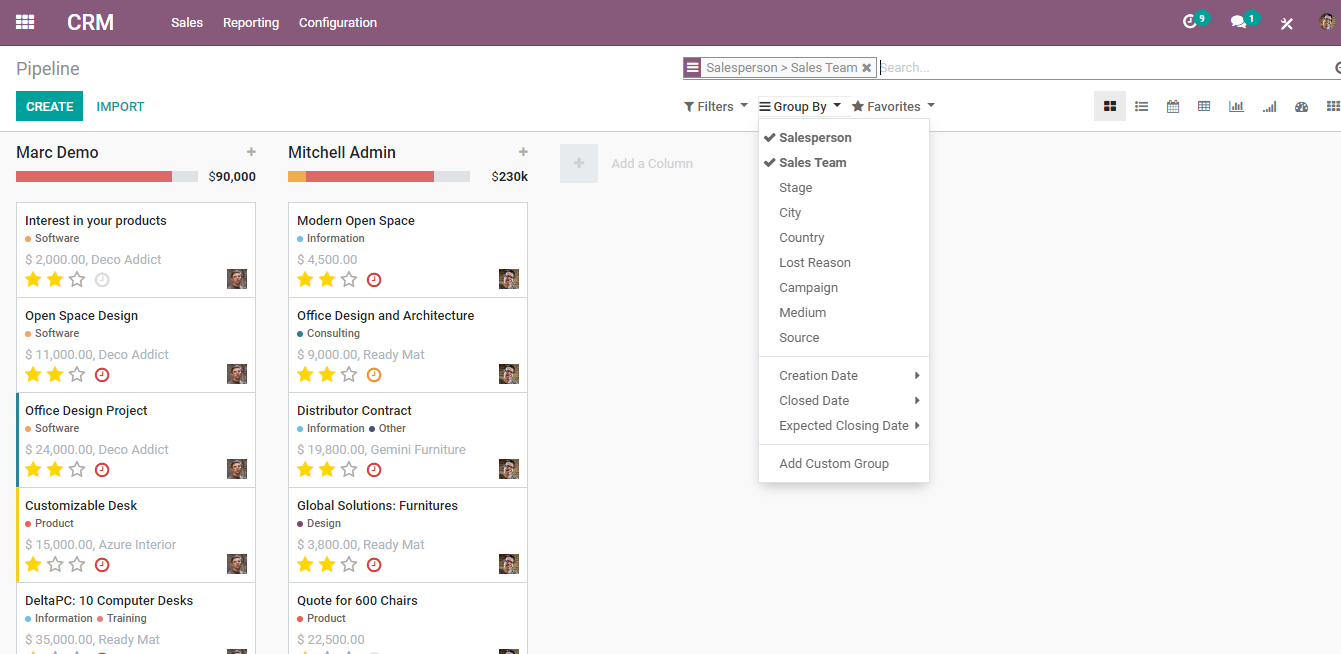Collapse the Group By dropdown
Image resolution: width=1341 pixels, height=654 pixels.
(800, 106)
